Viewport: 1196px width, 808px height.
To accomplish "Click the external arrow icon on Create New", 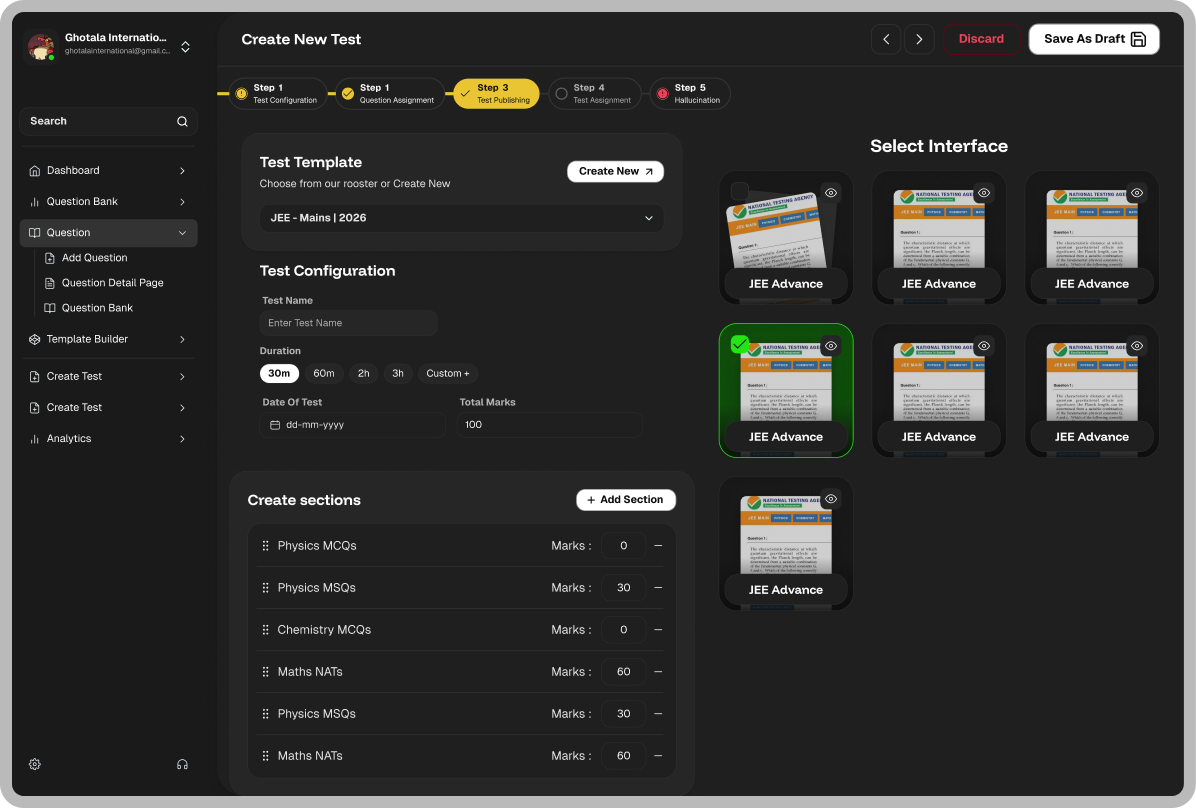I will coord(649,172).
